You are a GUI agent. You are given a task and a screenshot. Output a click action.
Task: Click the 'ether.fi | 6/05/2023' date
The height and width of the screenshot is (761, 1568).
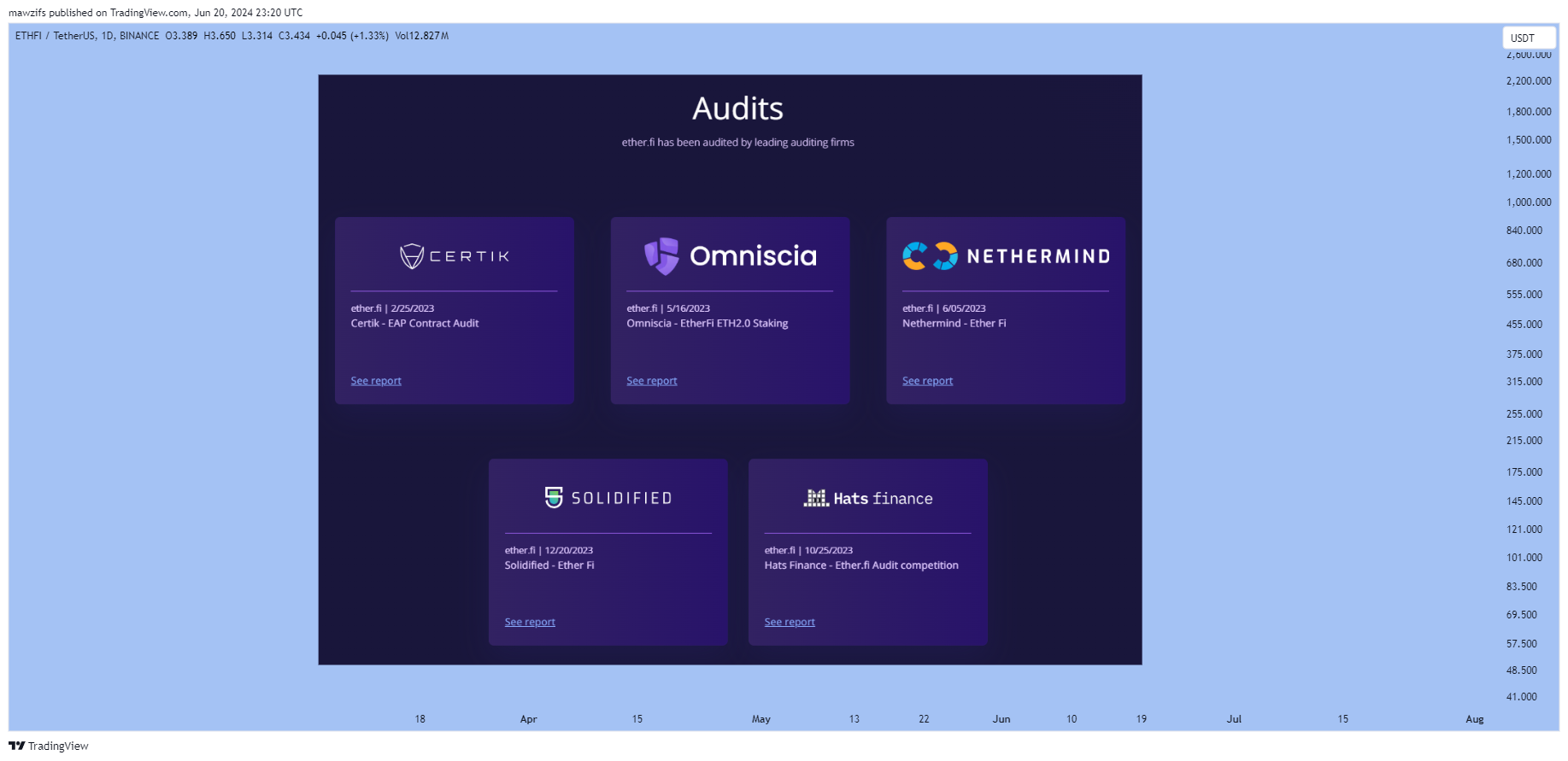click(944, 308)
